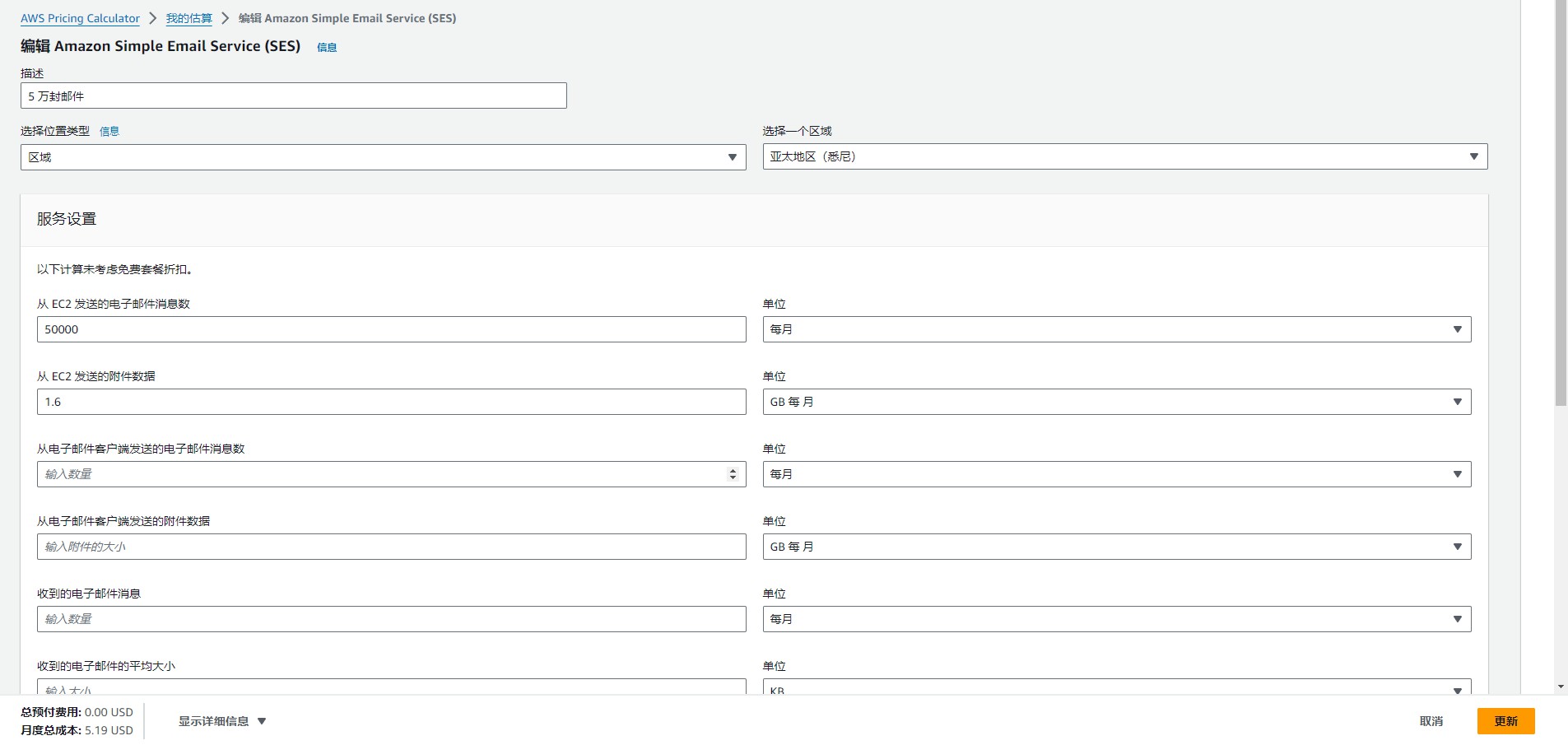Go to 我的估算 breadcrumb link
1568x745 pixels.
188,18
